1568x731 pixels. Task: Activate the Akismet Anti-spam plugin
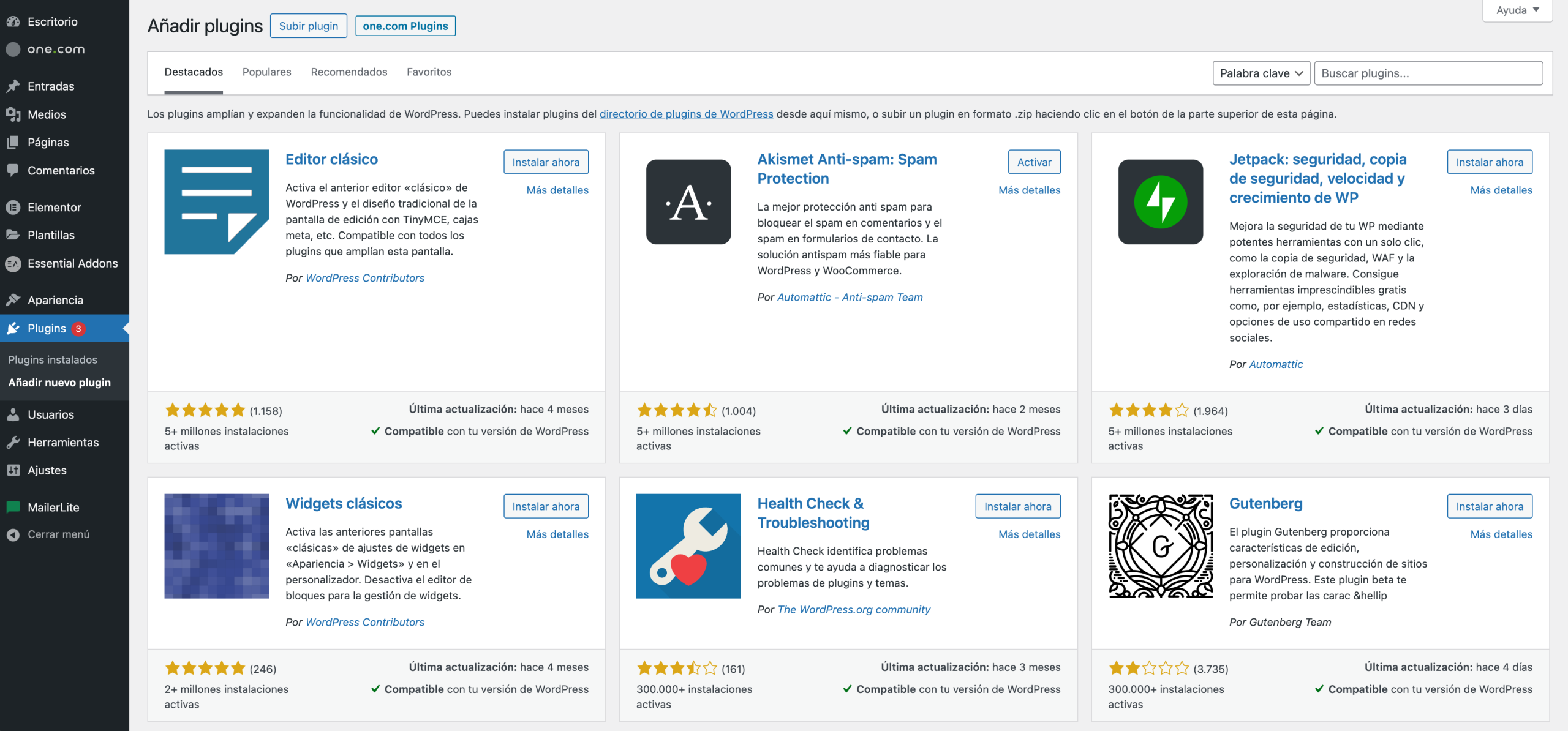[x=1034, y=162]
